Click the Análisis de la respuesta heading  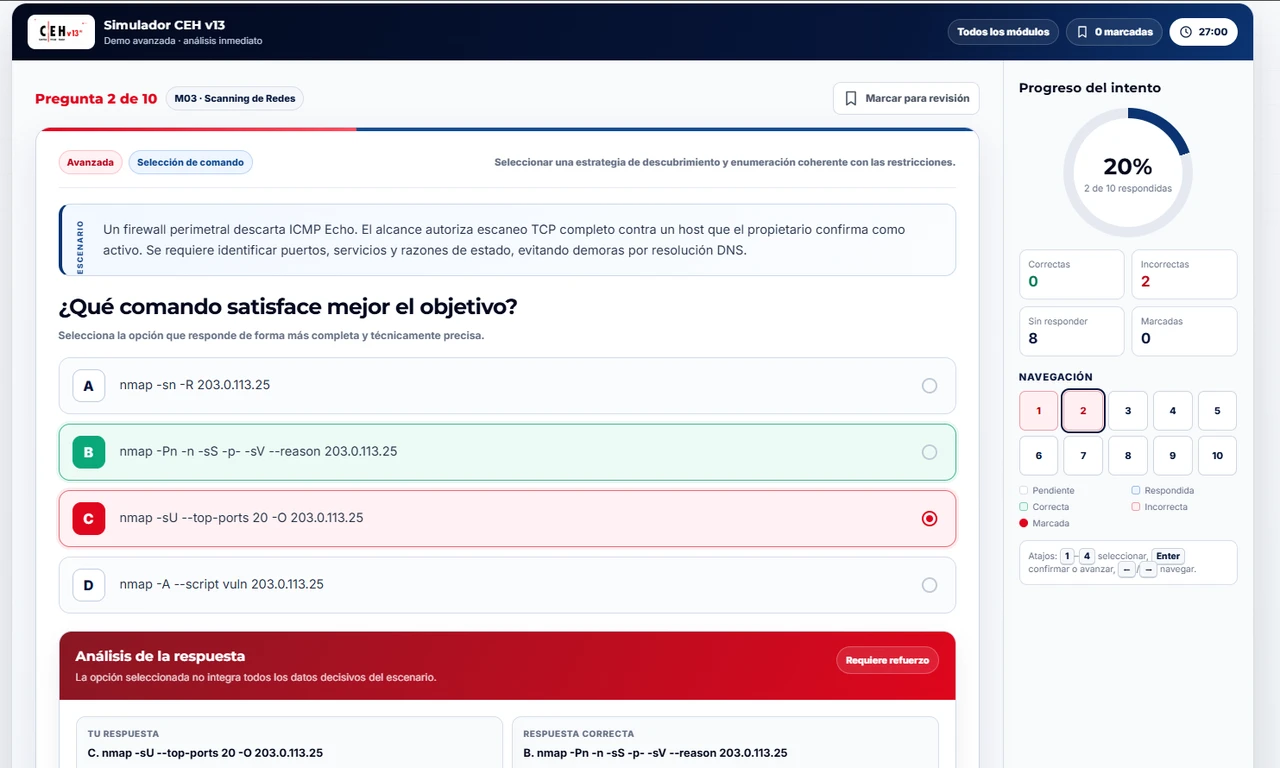point(160,656)
